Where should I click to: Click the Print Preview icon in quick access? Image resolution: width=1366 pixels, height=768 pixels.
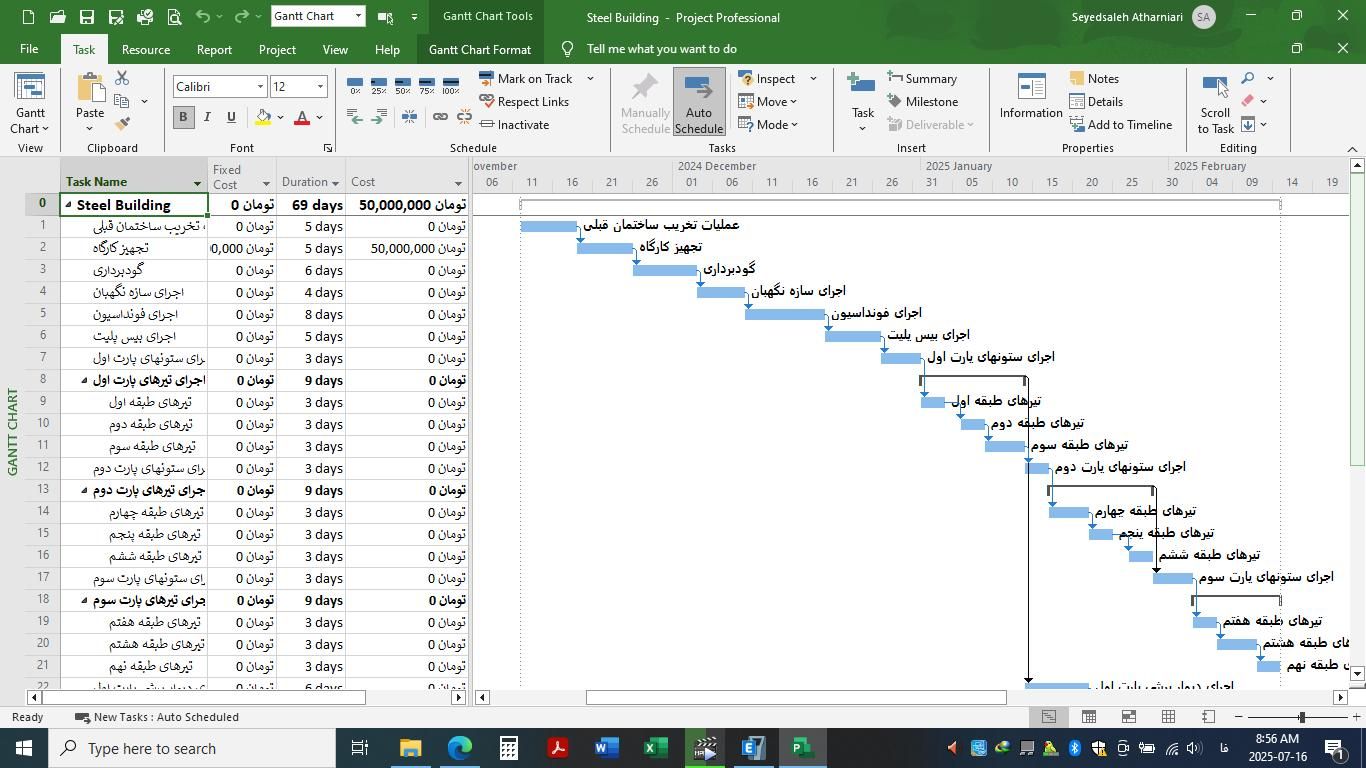174,17
